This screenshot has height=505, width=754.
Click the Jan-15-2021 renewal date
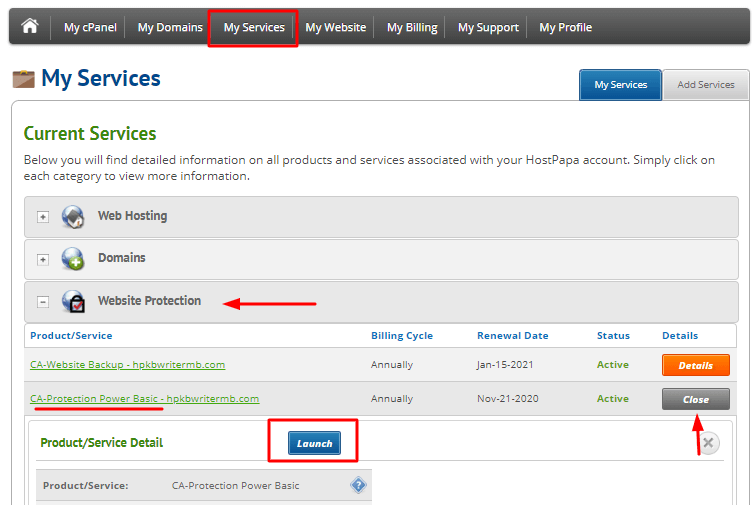coord(505,365)
